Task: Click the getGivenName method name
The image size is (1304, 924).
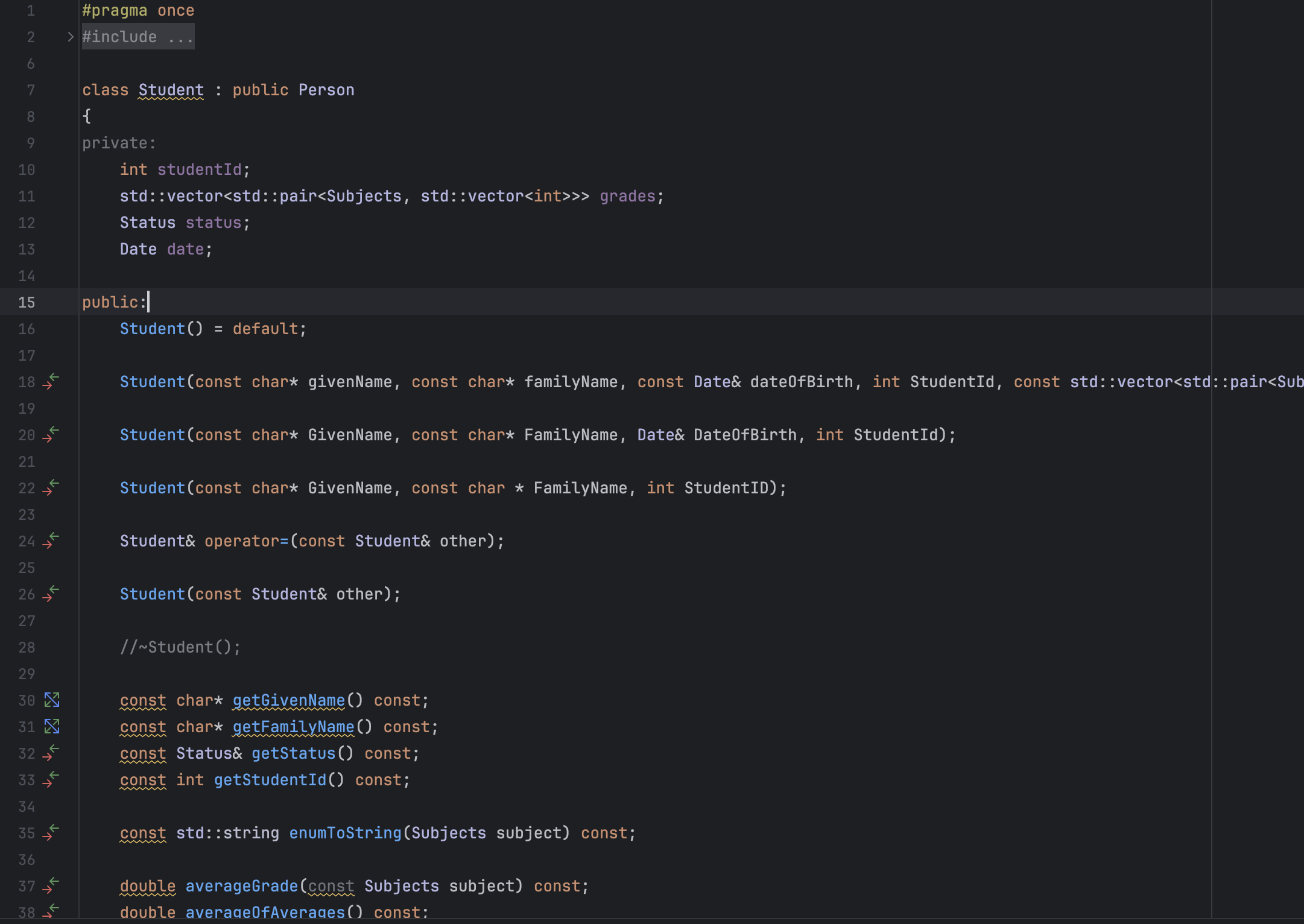Action: 288,700
